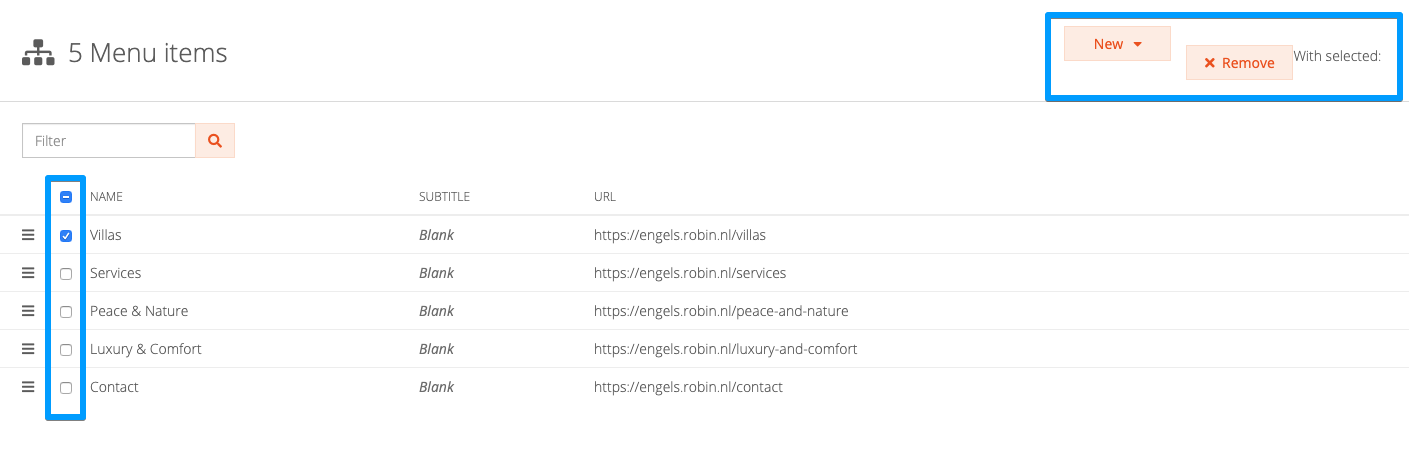Image resolution: width=1409 pixels, height=467 pixels.
Task: Open the Villas menu item
Action: point(106,235)
